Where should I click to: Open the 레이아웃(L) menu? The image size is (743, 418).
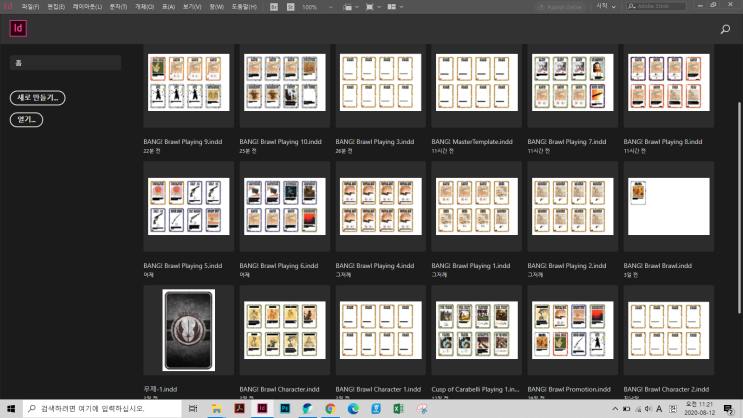tap(87, 7)
